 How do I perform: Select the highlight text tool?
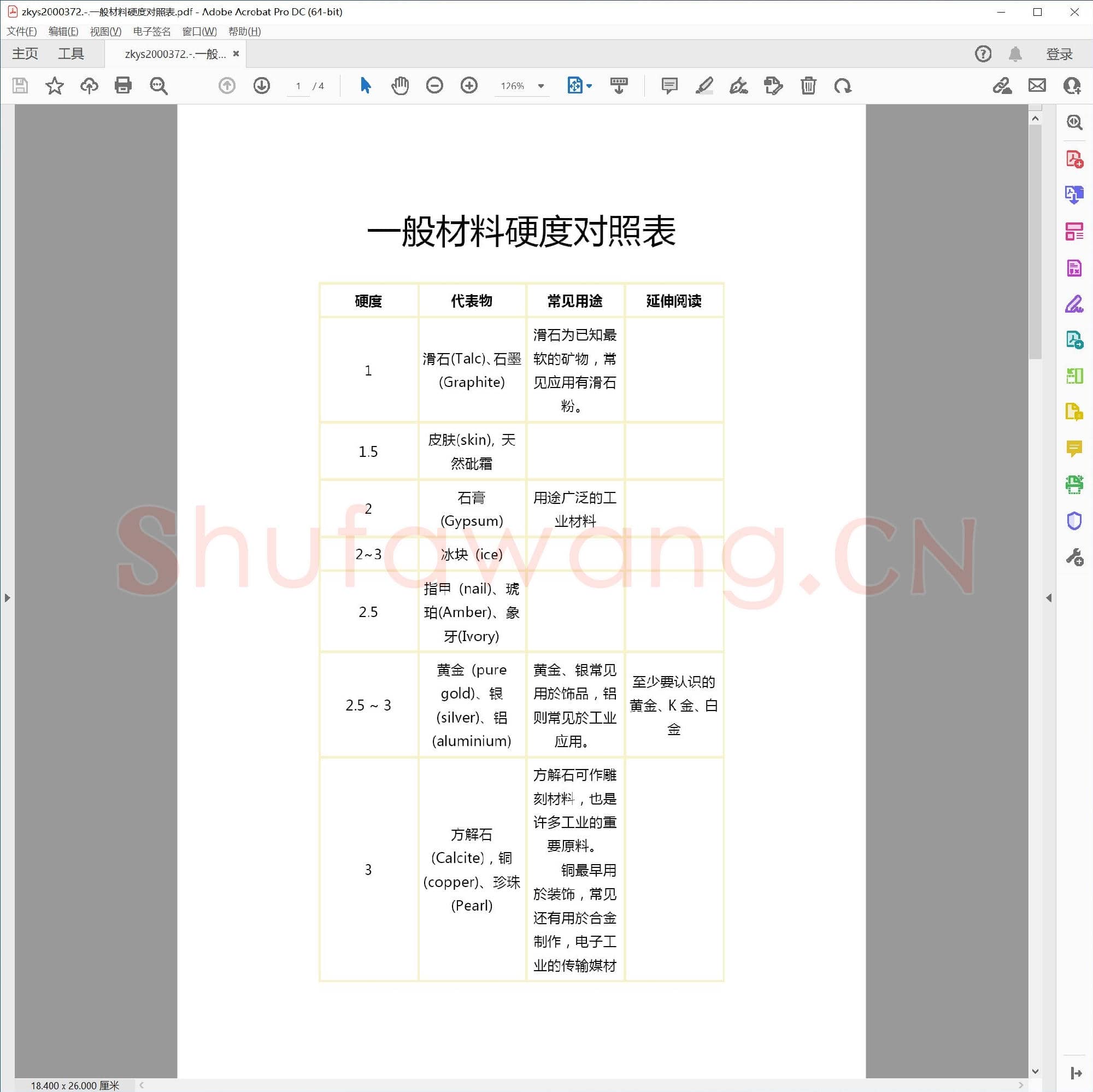(704, 85)
